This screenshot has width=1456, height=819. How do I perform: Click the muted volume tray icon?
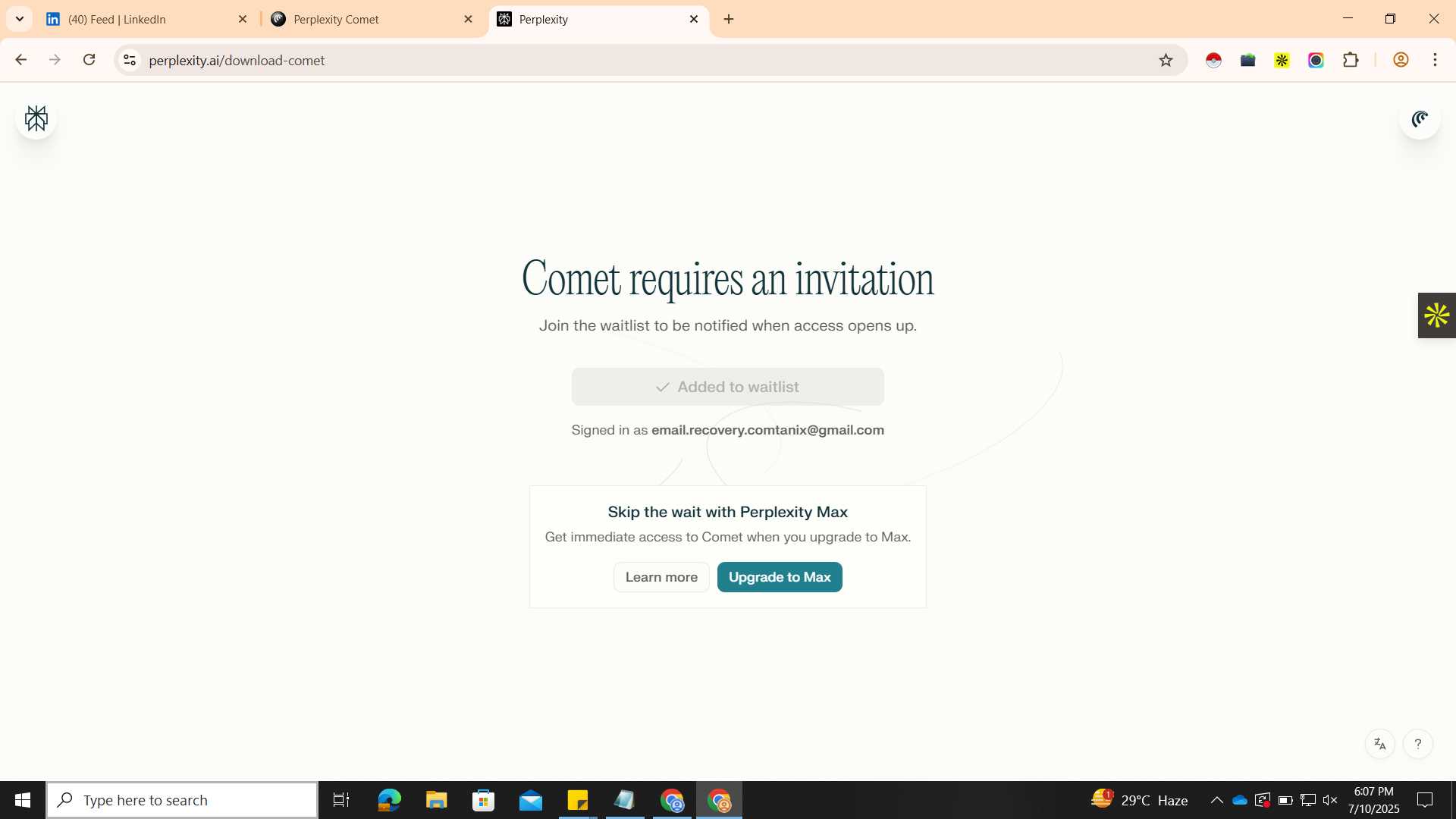point(1330,800)
